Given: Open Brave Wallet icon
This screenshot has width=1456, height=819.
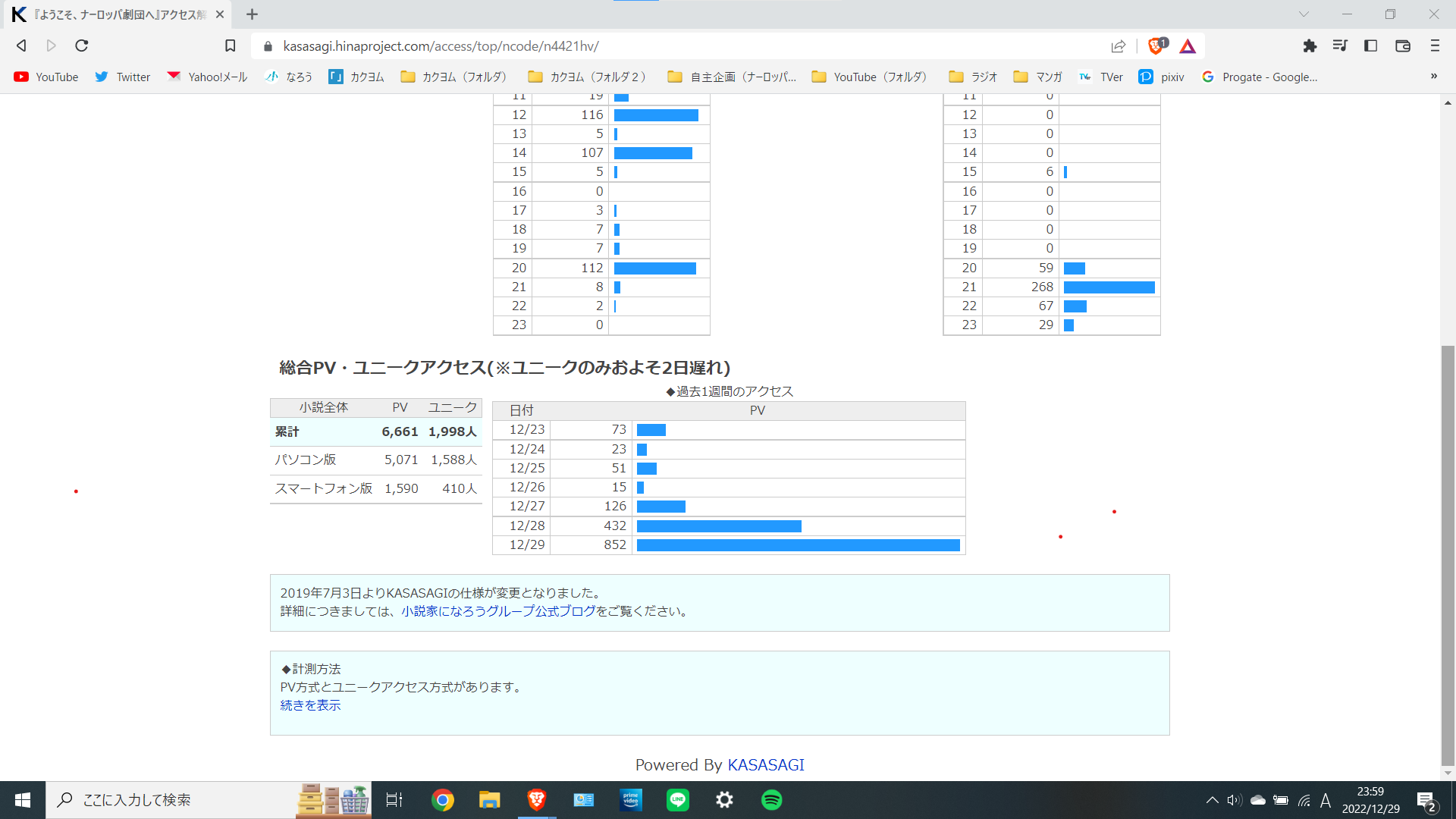Looking at the screenshot, I should click(1403, 46).
